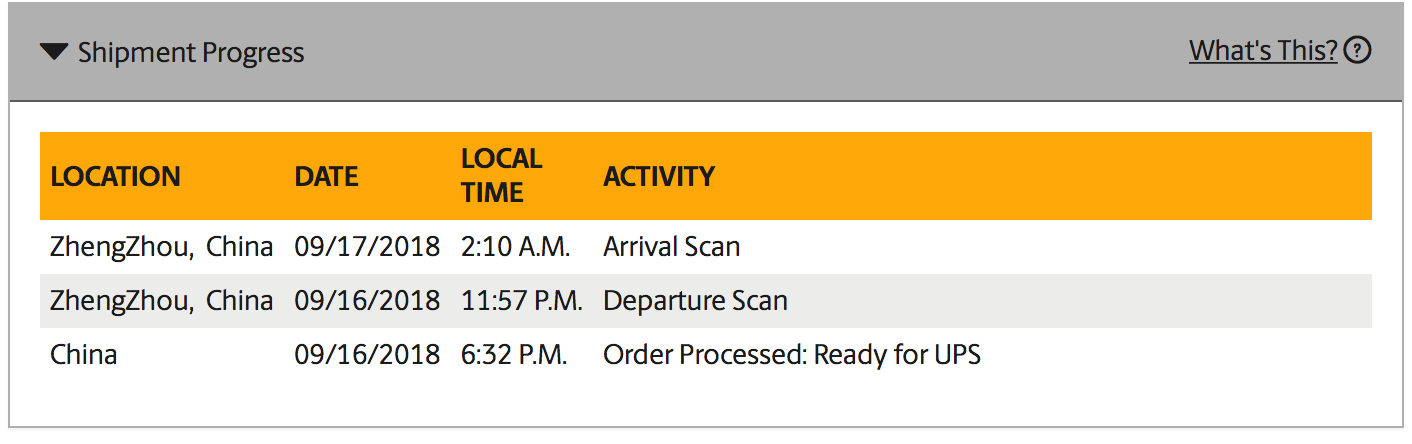Screen dimensions: 1412x444
Task: Click the 6:32 P.M. time cell
Action: [x=514, y=355]
